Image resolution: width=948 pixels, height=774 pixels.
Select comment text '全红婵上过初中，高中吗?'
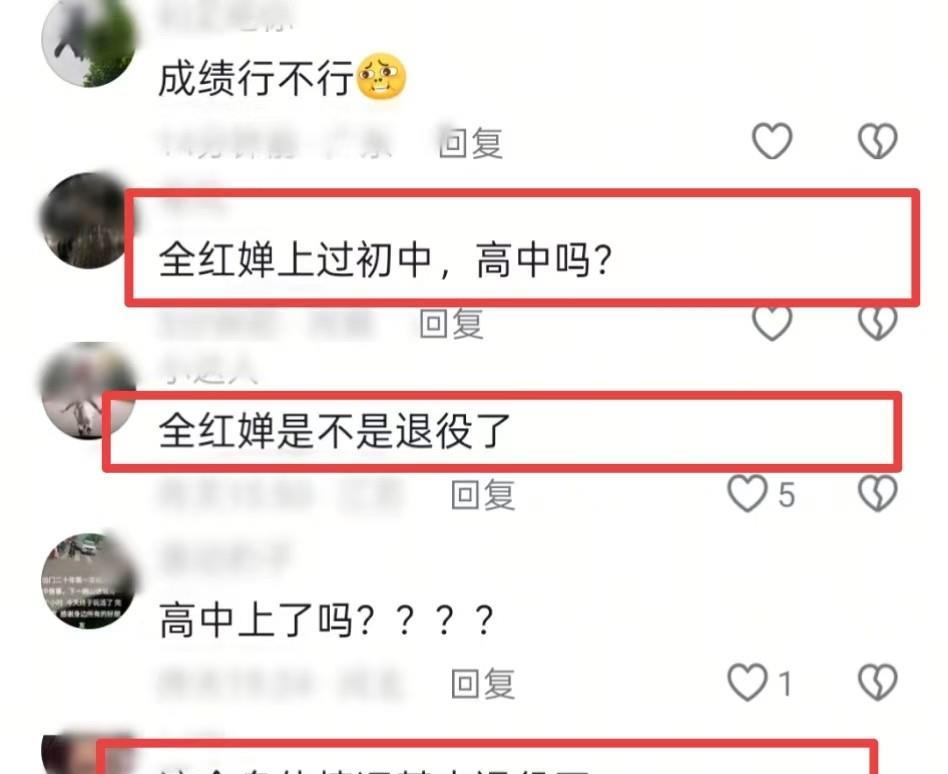[x=385, y=260]
